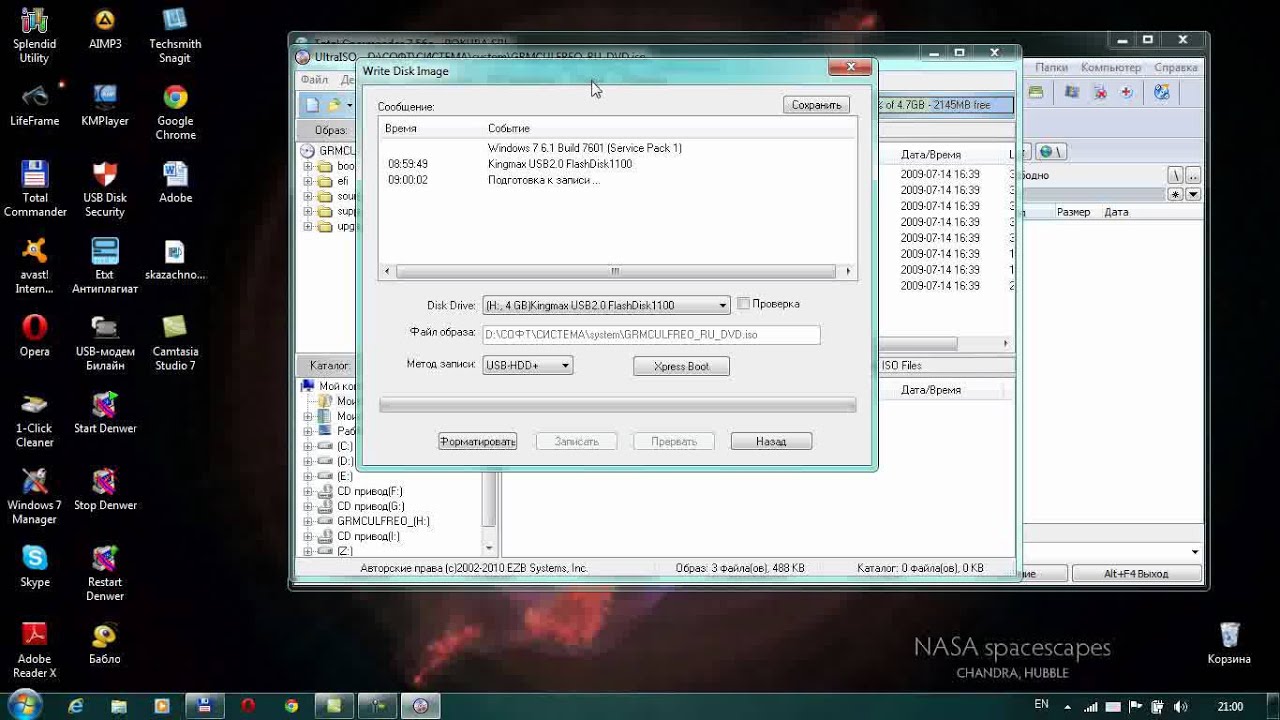Viewport: 1280px width, 720px height.
Task: Open the Файл menu in UltraISO
Action: [x=314, y=80]
